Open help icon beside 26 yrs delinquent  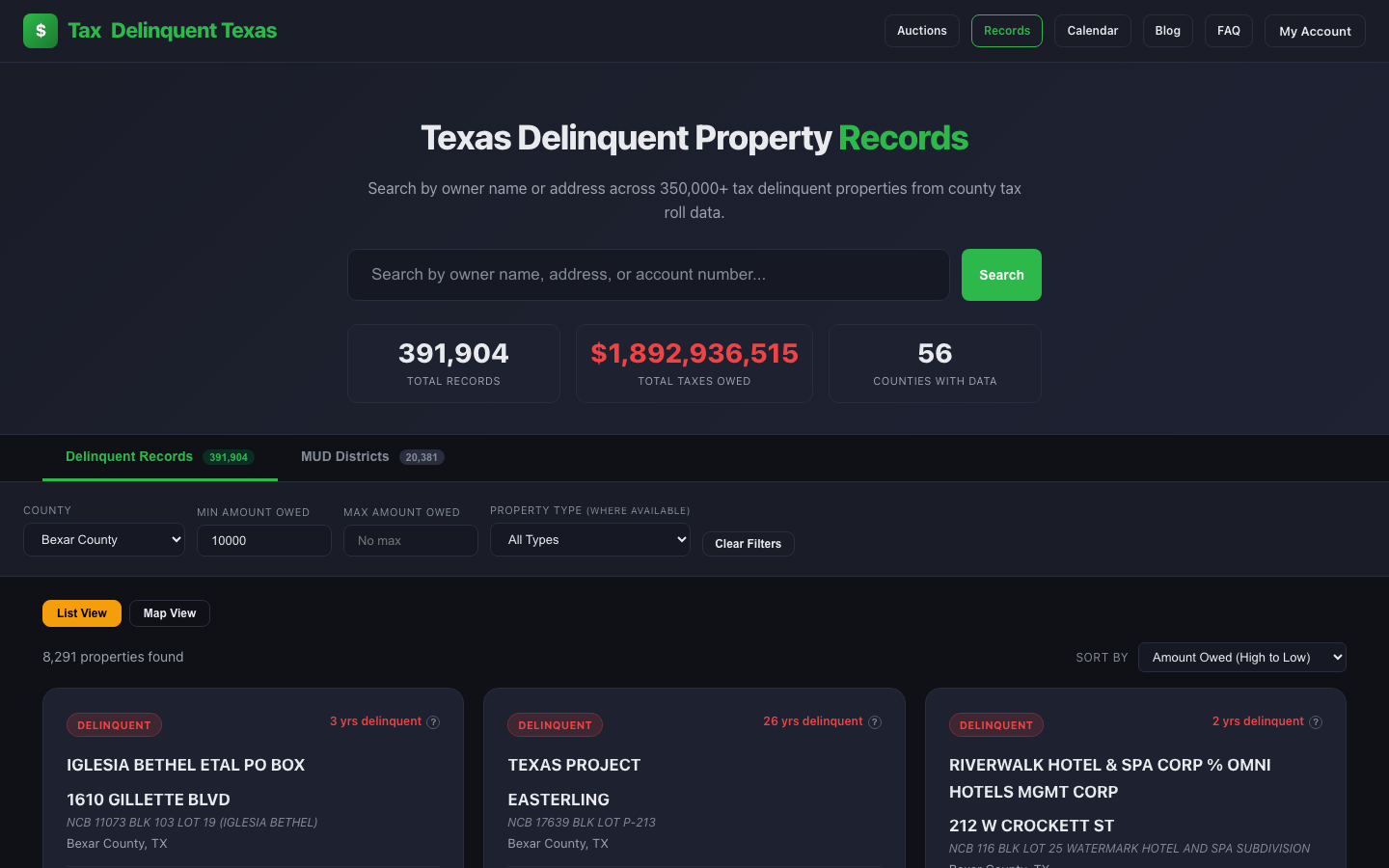(875, 722)
